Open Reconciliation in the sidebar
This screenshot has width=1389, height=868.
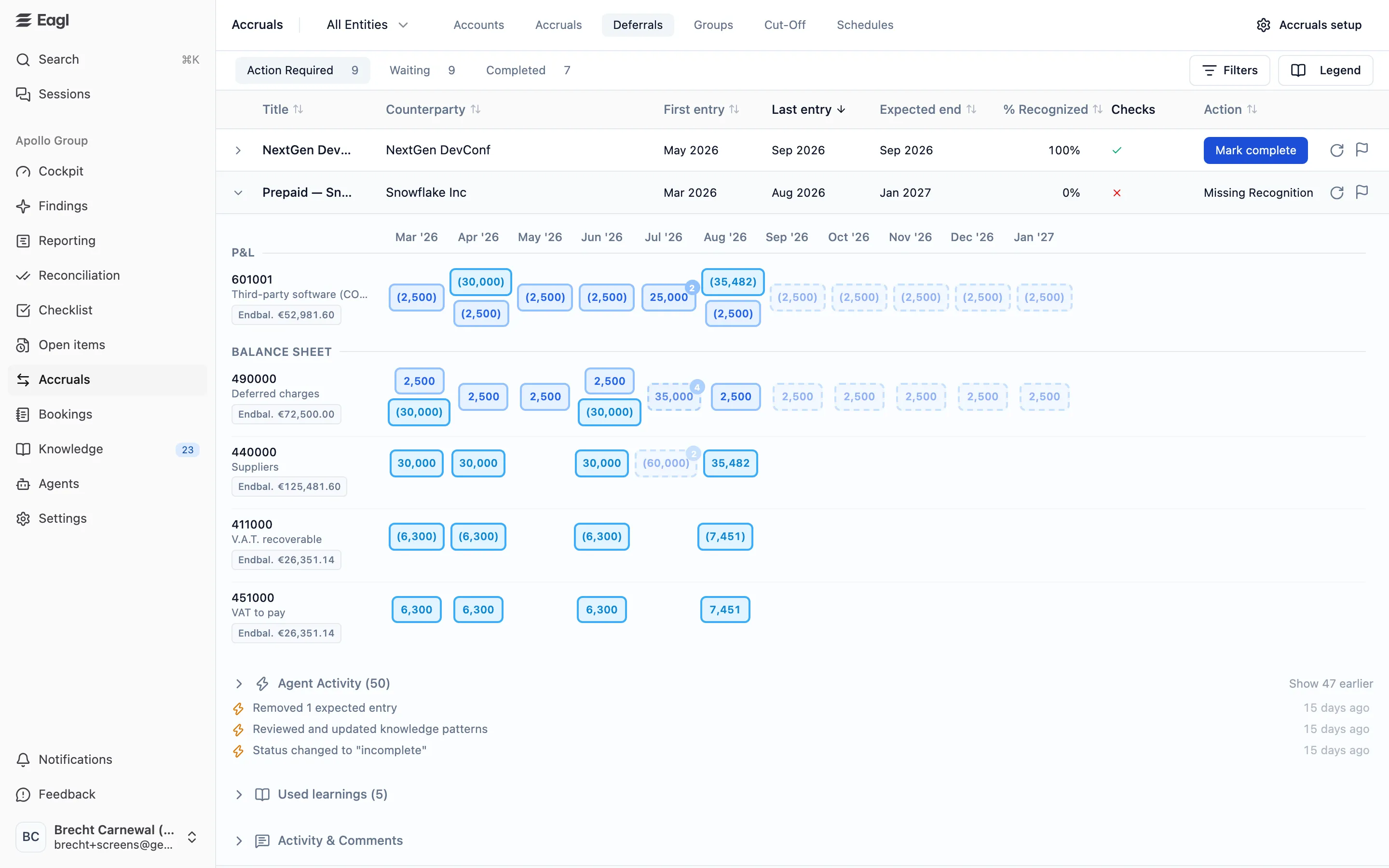[108, 275]
